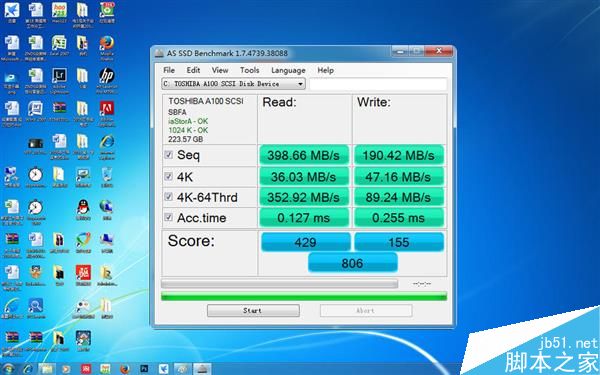
Task: Switch to Firefox in the taskbar
Action: tap(124, 369)
